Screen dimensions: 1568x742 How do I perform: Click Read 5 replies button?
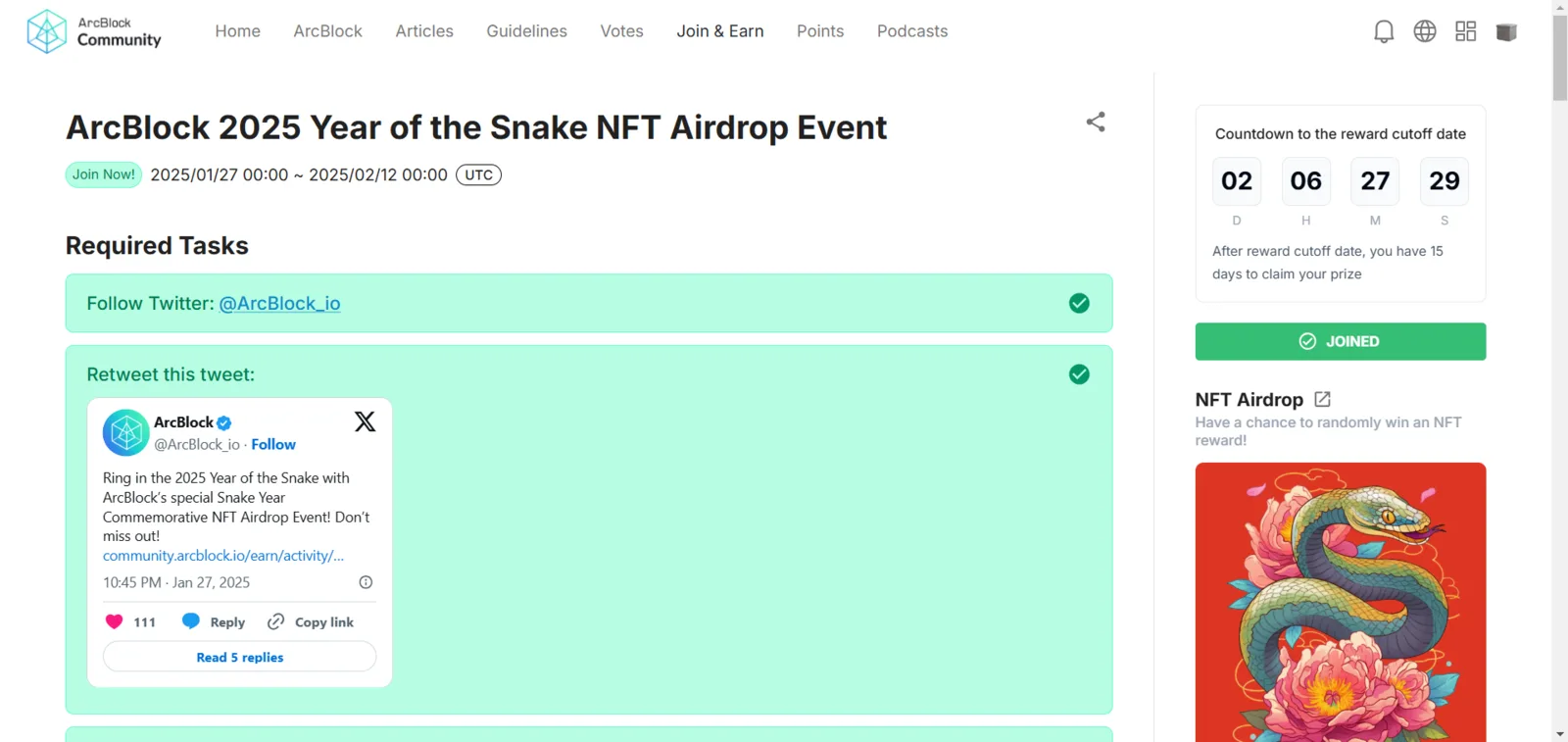pyautogui.click(x=240, y=657)
